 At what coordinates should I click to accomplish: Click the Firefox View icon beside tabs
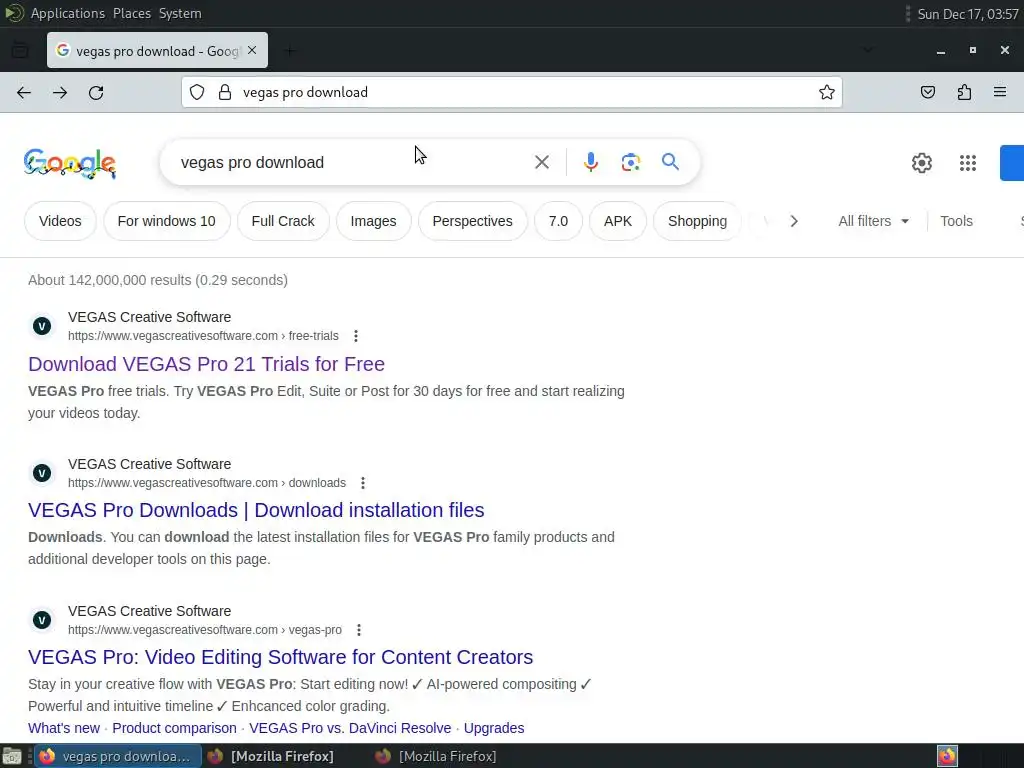point(20,50)
